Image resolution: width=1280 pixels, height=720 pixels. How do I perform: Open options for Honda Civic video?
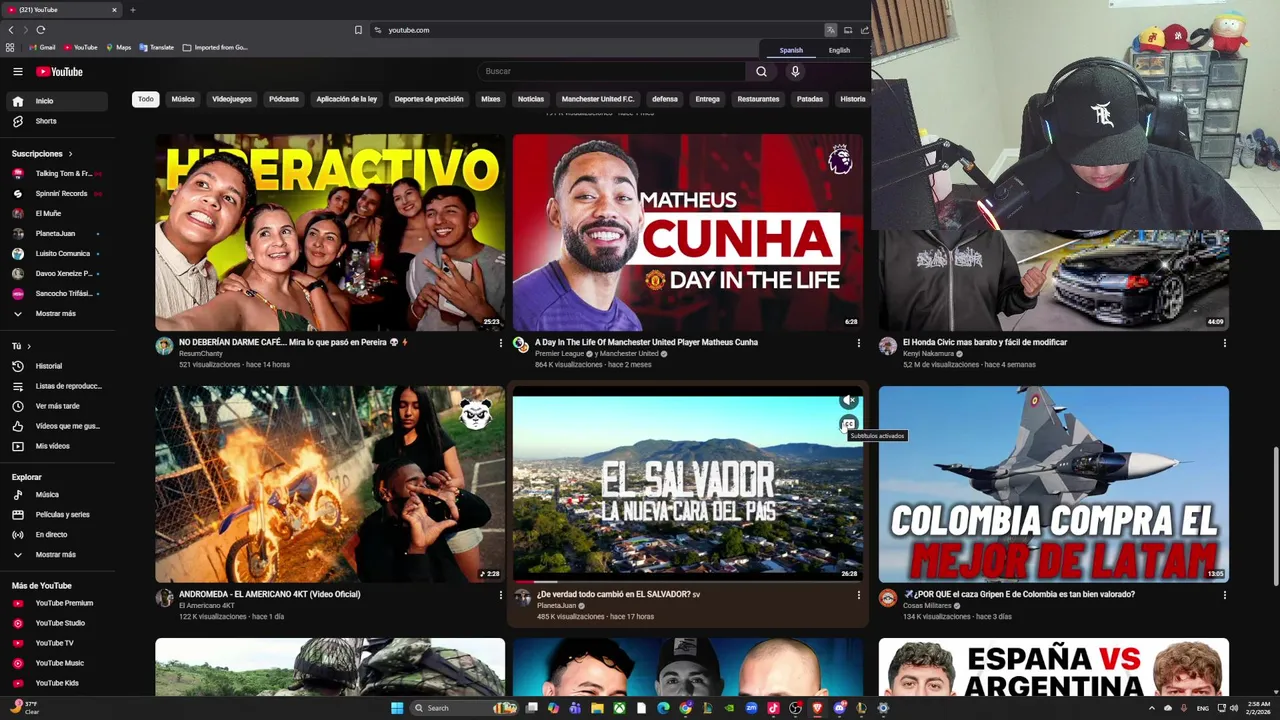click(1224, 343)
